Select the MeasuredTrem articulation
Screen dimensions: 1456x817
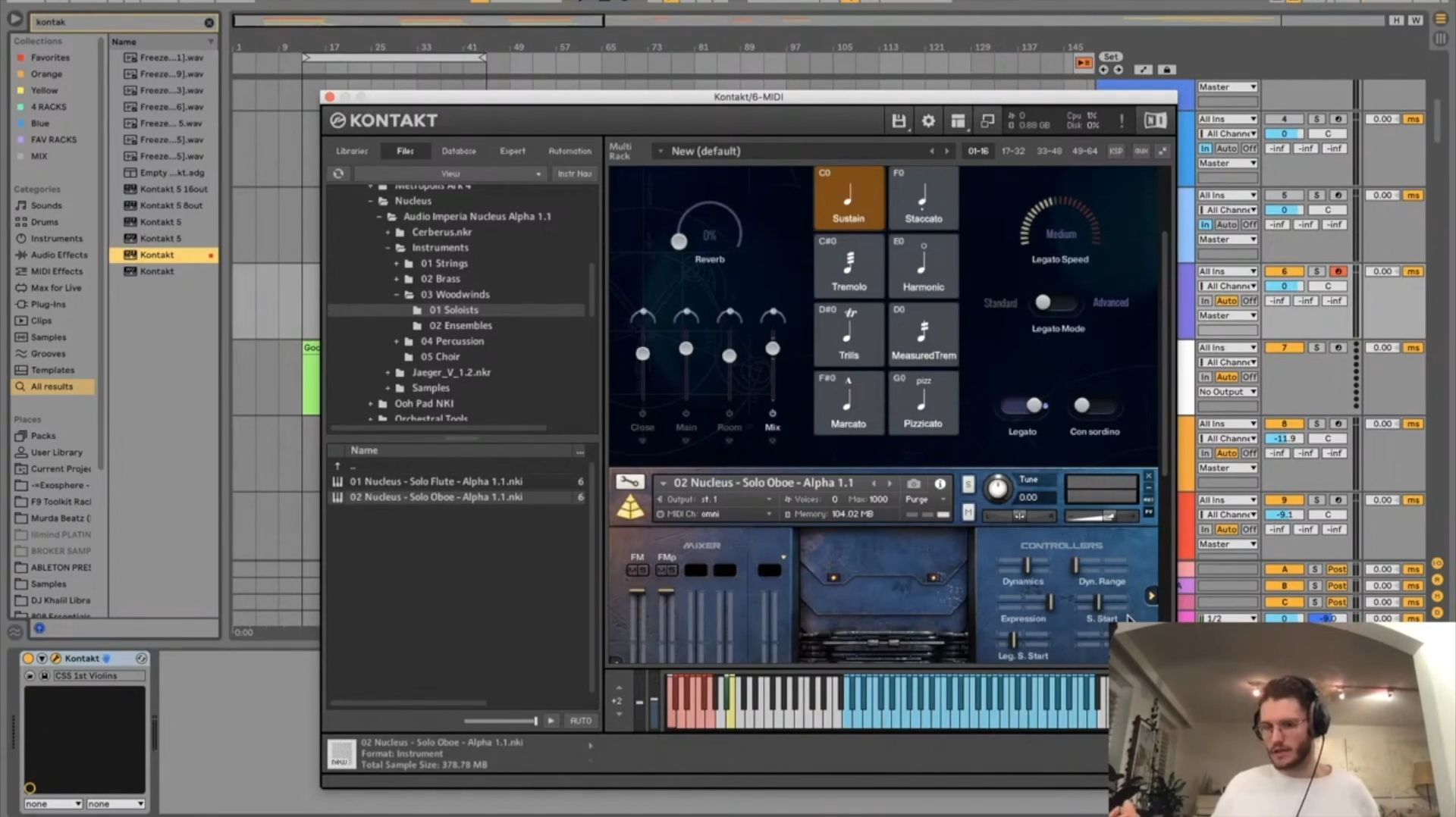[x=923, y=334]
